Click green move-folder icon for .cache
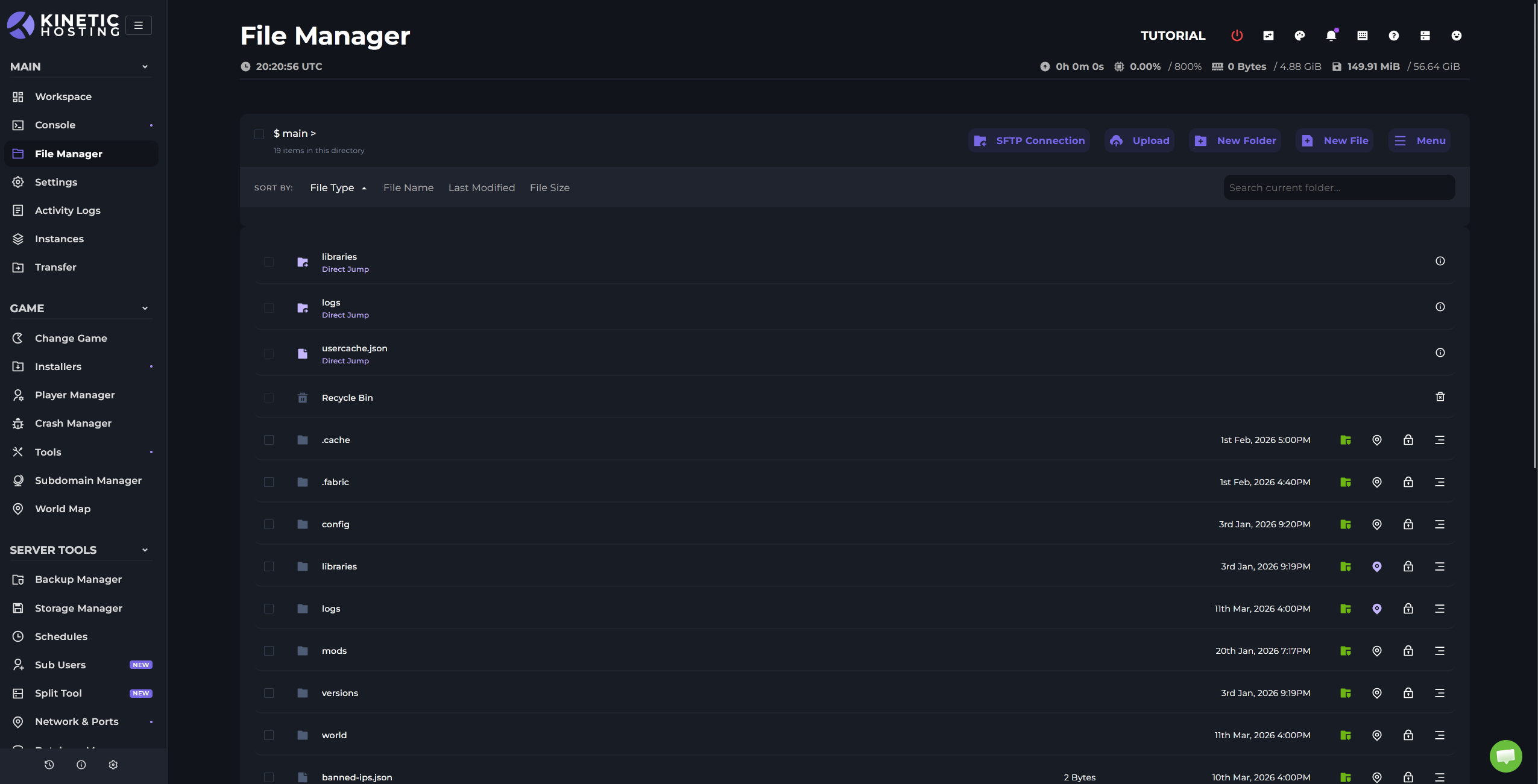The width and height of the screenshot is (1538, 784). (x=1346, y=440)
